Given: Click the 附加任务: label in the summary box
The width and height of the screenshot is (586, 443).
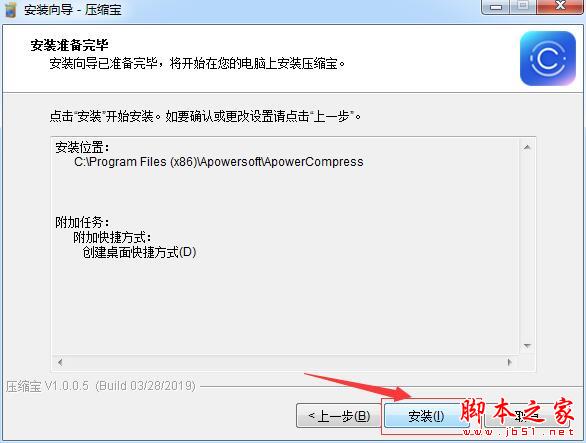Looking at the screenshot, I should 82,222.
